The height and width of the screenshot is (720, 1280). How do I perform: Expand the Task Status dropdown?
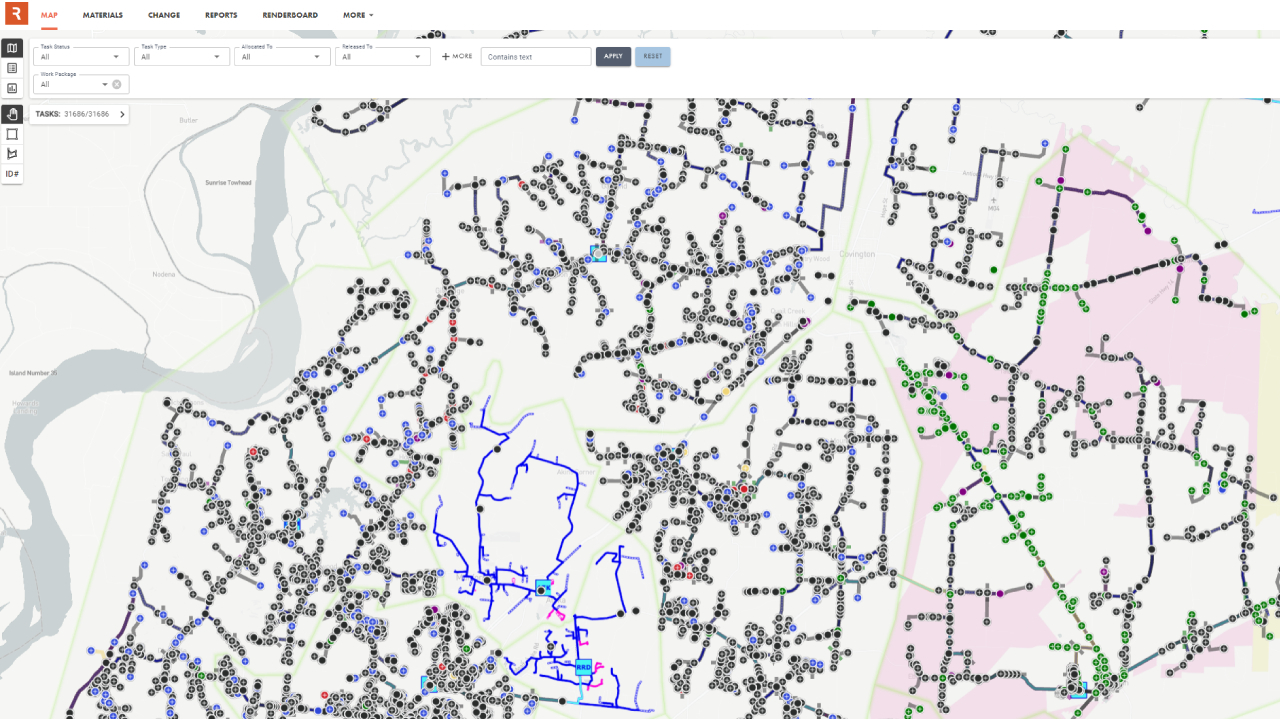coord(82,56)
